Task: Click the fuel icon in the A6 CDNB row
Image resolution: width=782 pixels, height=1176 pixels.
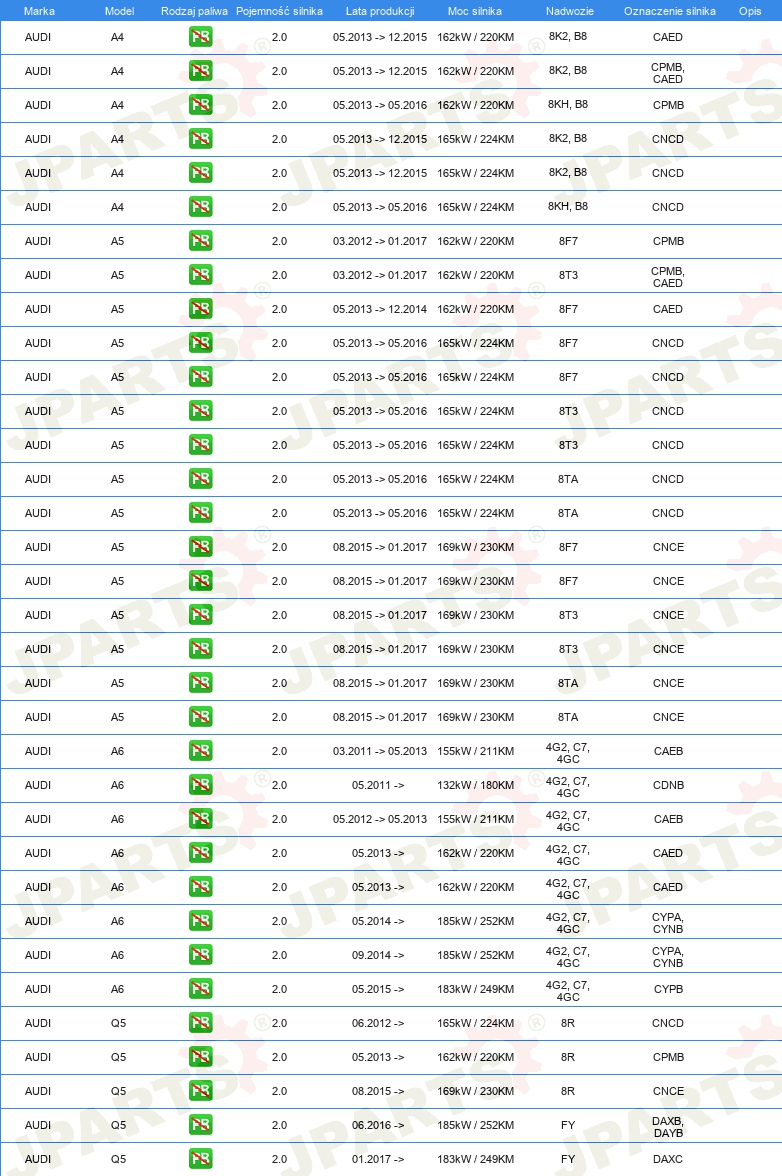Action: click(x=200, y=784)
